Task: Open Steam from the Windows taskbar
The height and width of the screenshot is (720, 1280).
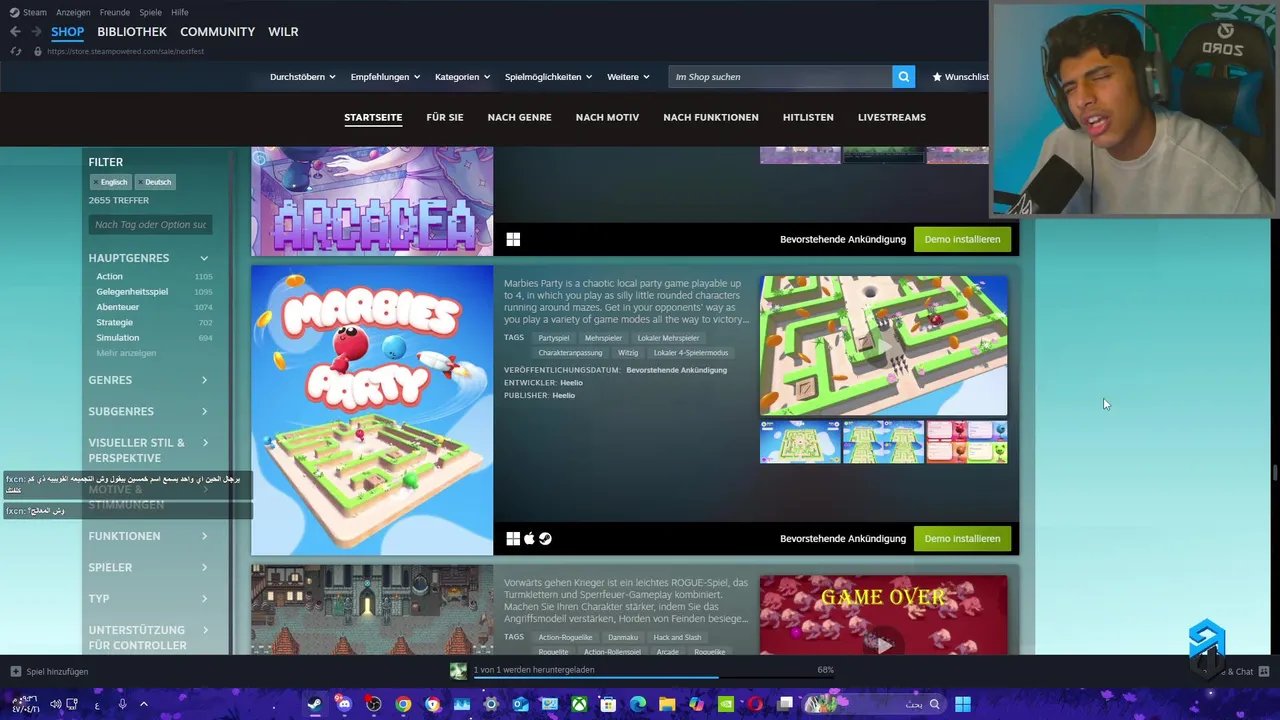Action: click(314, 704)
